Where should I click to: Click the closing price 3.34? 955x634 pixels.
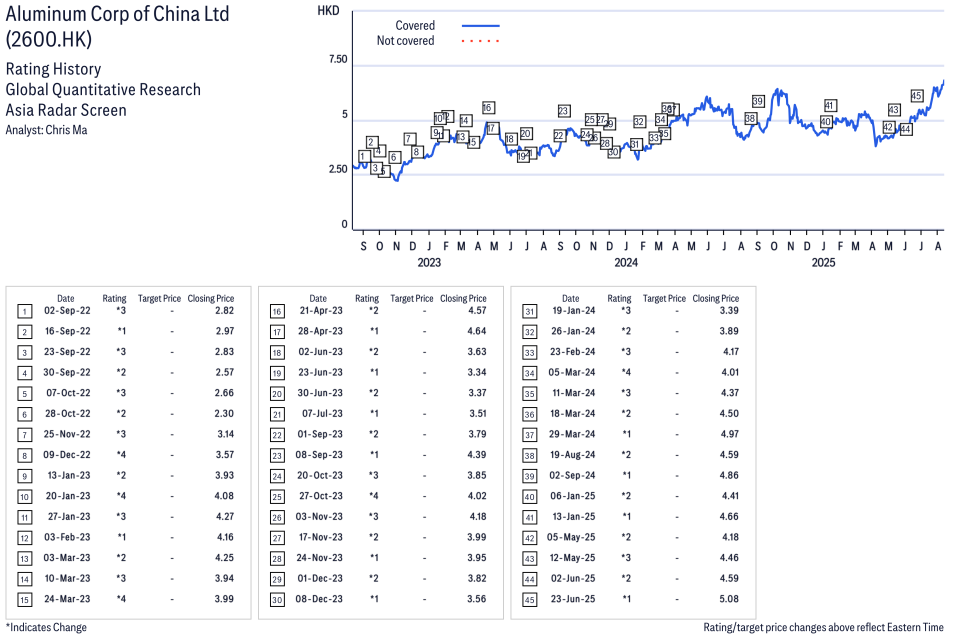(x=477, y=372)
